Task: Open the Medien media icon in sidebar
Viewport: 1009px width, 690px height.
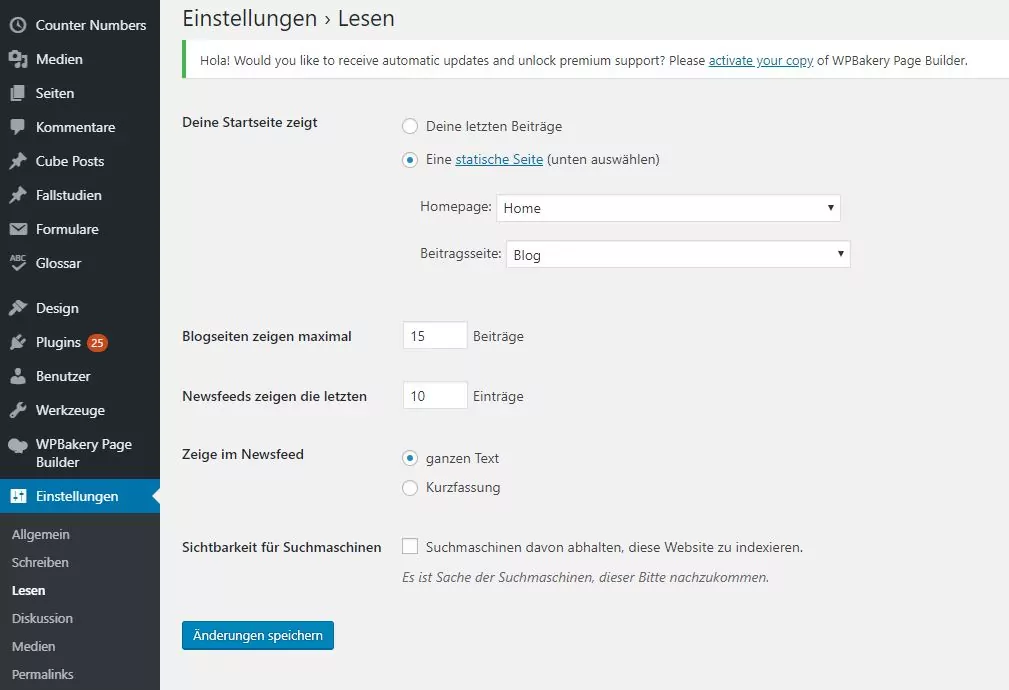Action: pyautogui.click(x=18, y=59)
